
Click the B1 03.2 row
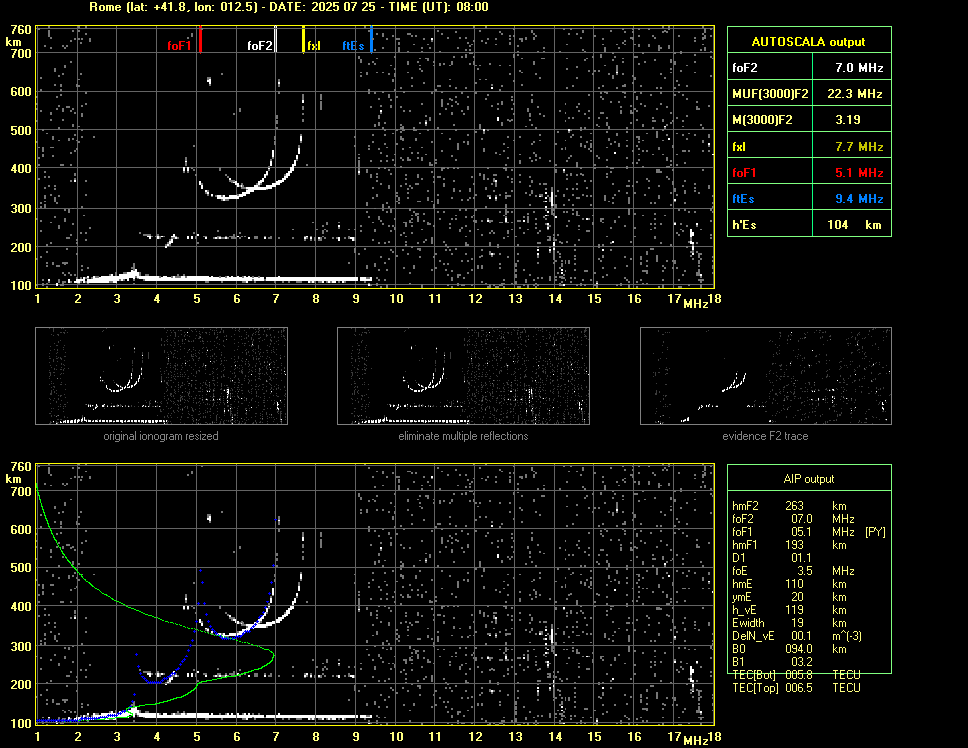tap(772, 662)
